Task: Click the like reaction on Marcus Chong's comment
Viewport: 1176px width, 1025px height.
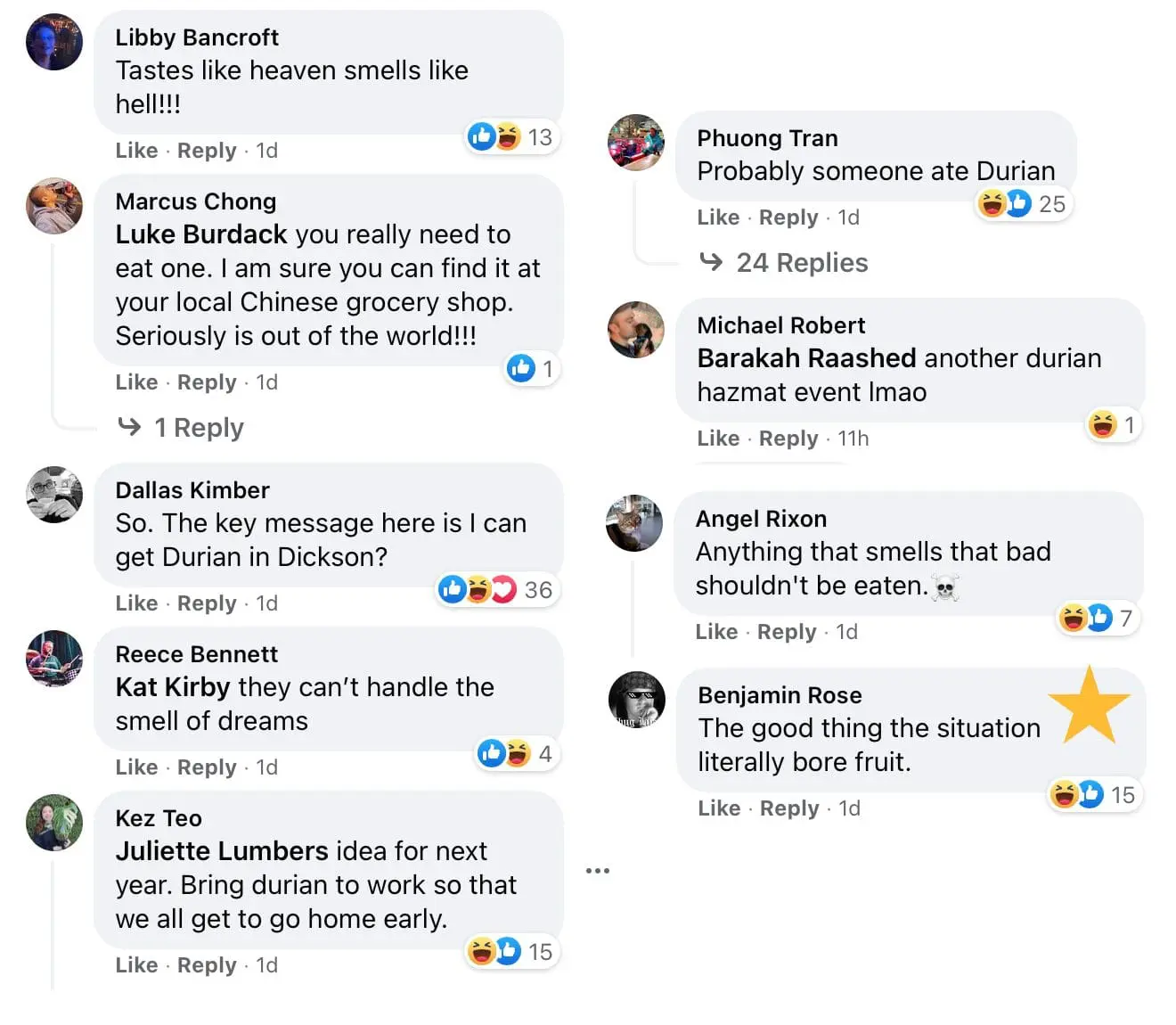Action: [521, 368]
